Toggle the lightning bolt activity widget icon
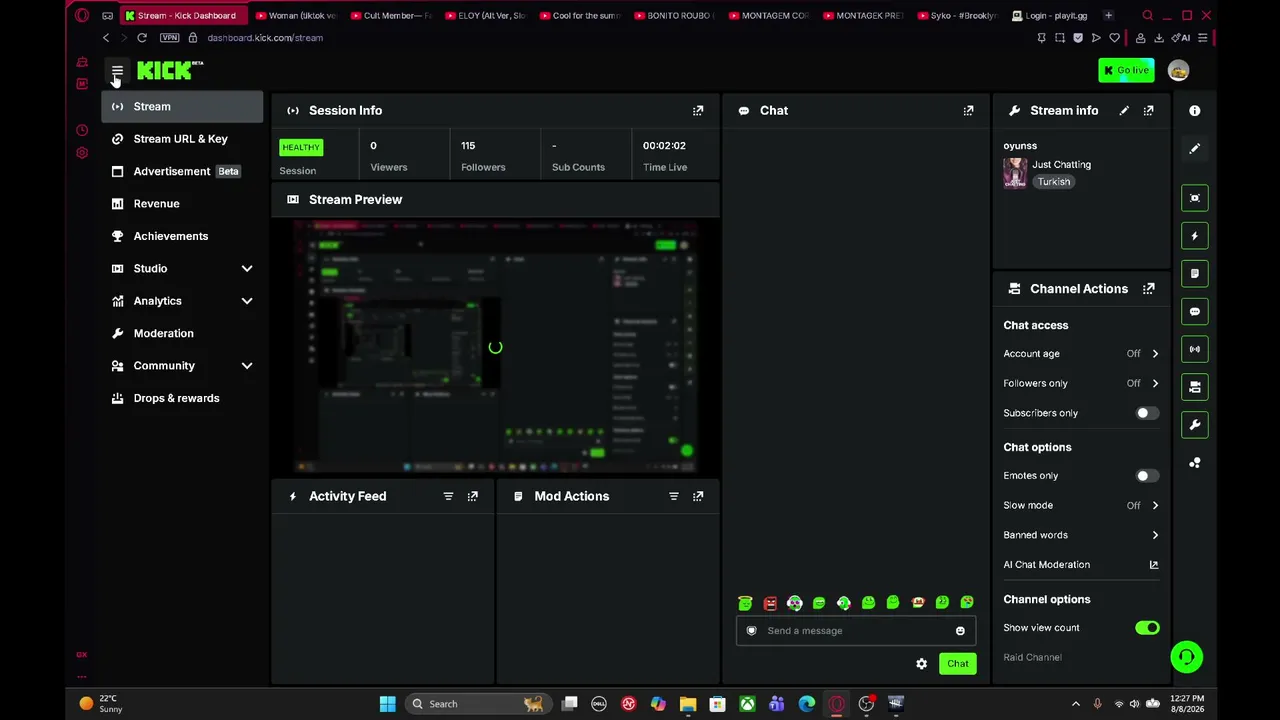This screenshot has width=1280, height=720. tap(1194, 236)
